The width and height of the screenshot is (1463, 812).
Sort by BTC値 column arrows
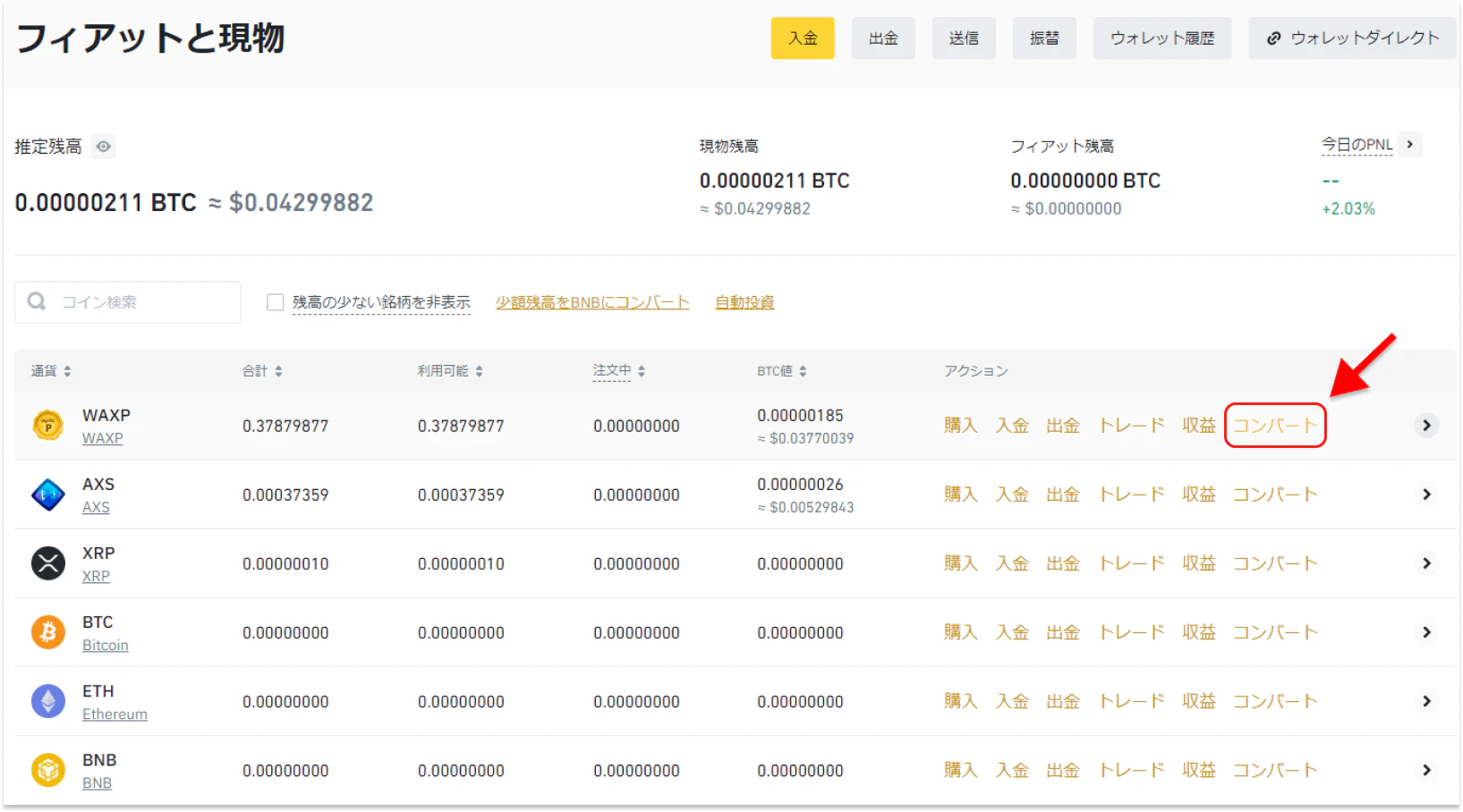[x=803, y=371]
